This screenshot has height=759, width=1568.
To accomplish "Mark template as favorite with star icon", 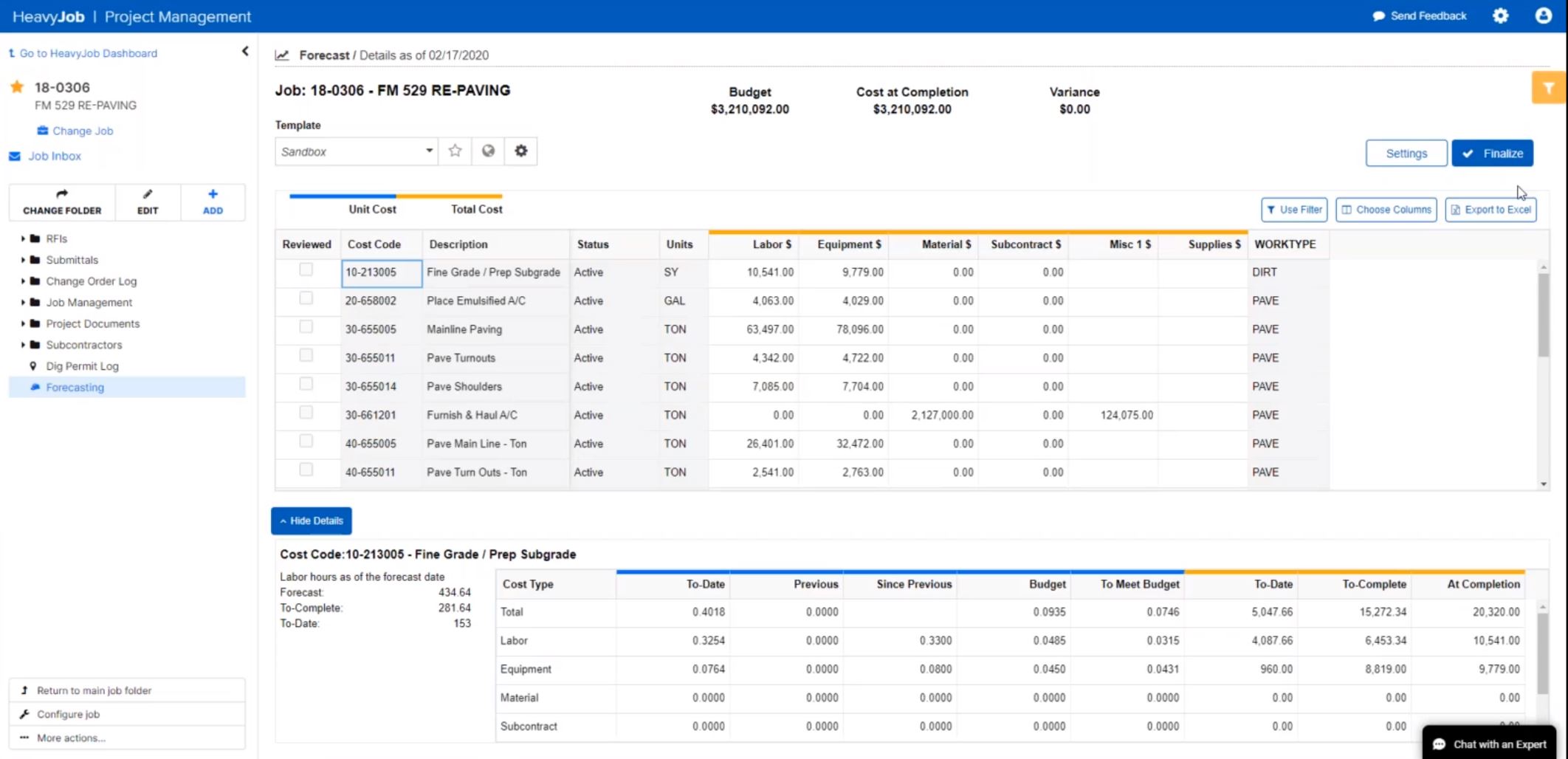I will (455, 151).
